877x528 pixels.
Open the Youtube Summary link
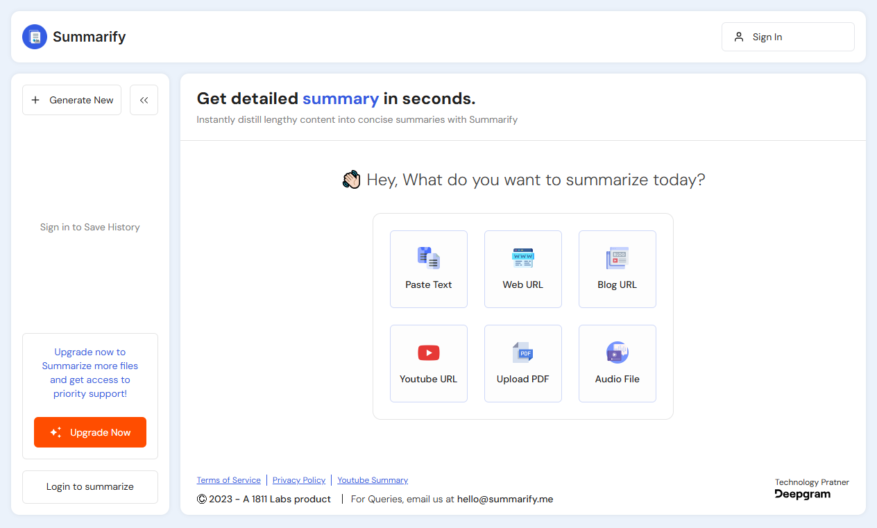[373, 480]
